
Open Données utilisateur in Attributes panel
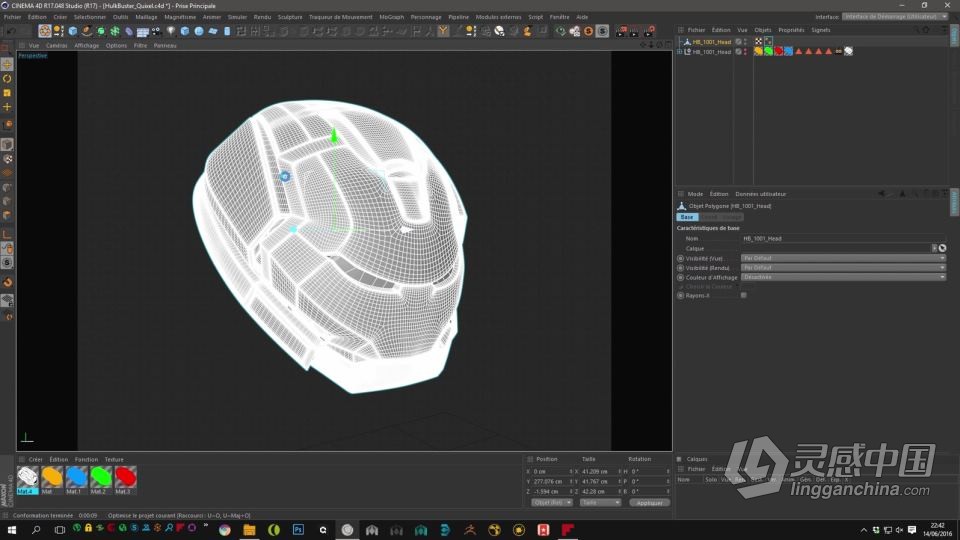(x=760, y=194)
